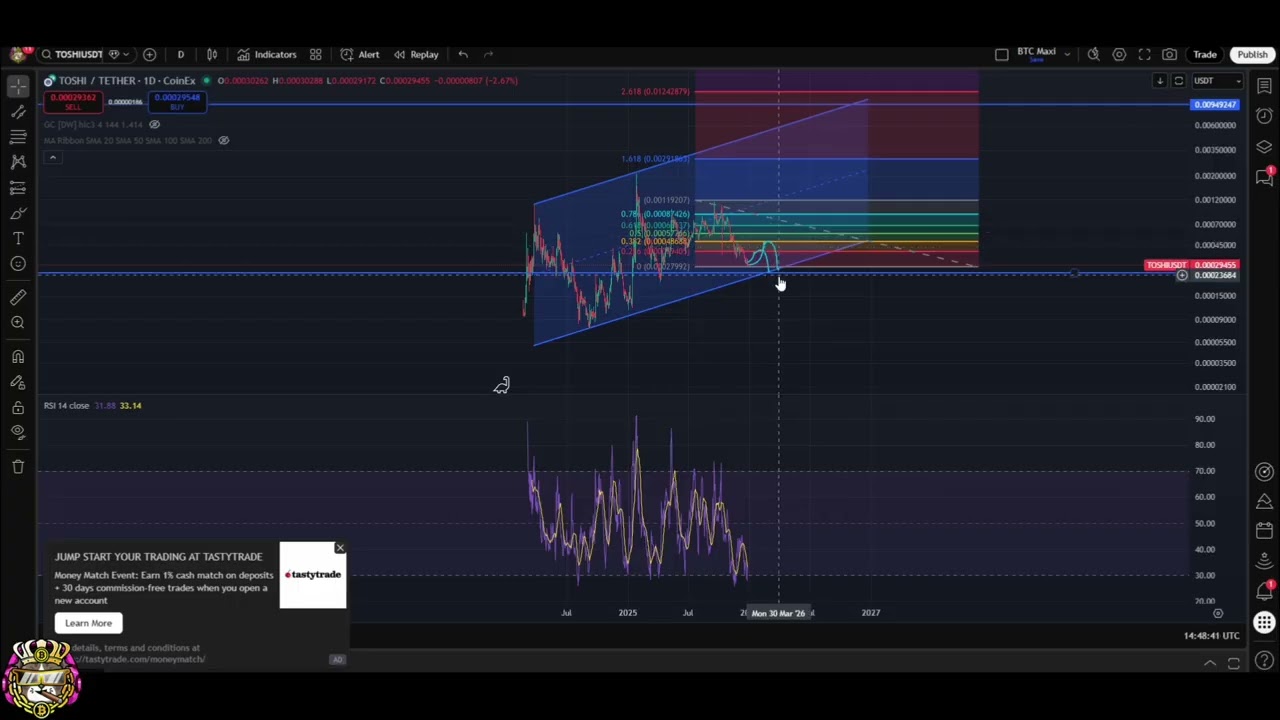Open the watchlist panel icon
1280x720 pixels.
[1264, 86]
